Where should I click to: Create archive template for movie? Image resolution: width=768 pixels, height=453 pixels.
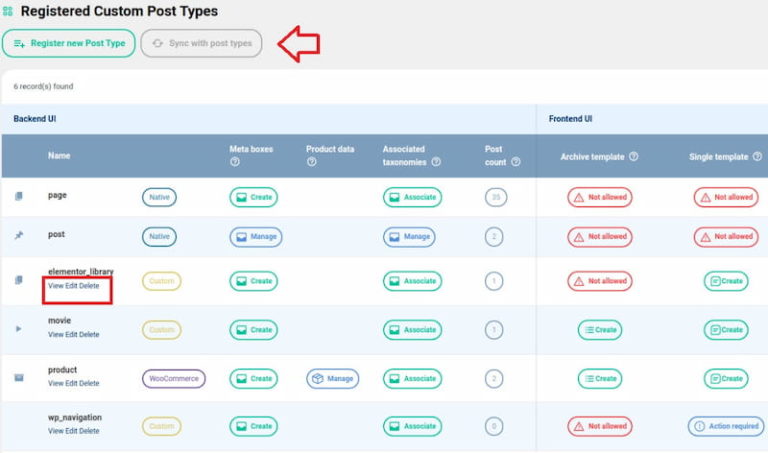tap(600, 330)
